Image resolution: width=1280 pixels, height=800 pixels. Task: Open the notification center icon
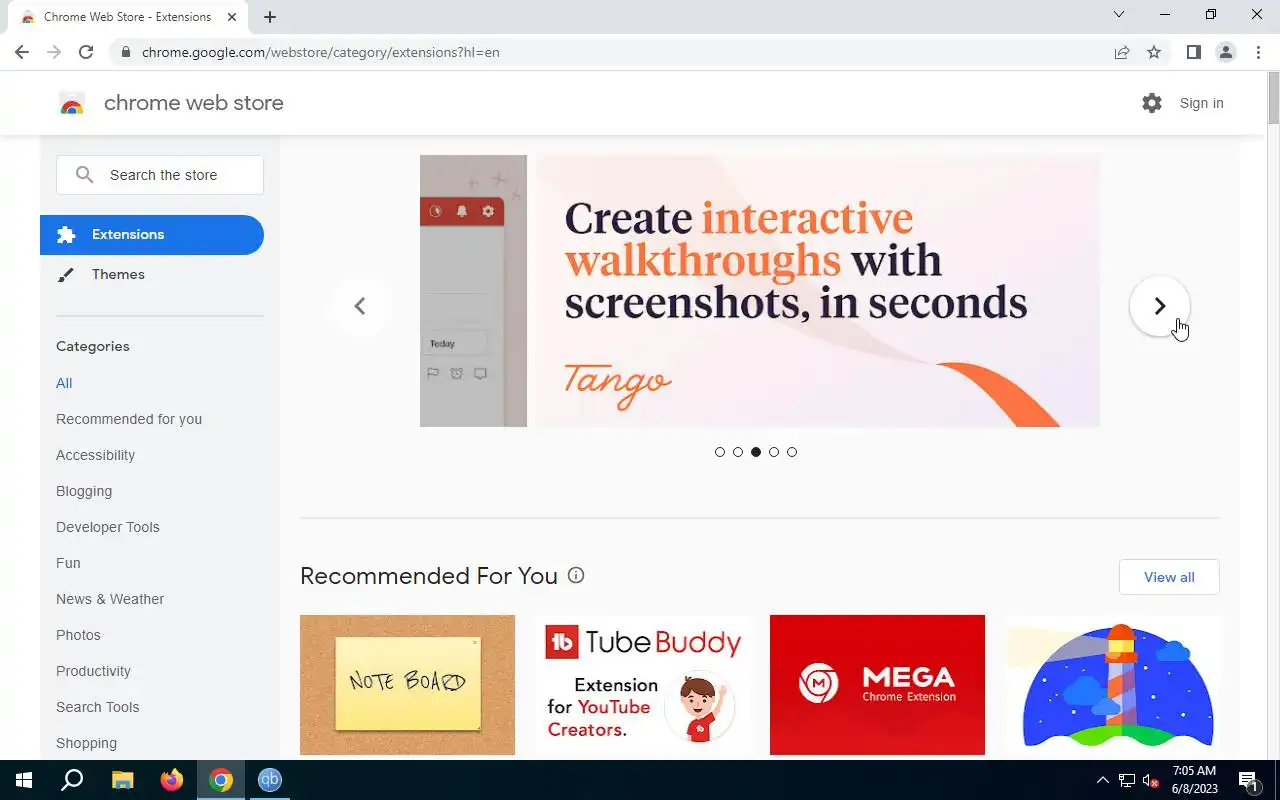click(1248, 780)
